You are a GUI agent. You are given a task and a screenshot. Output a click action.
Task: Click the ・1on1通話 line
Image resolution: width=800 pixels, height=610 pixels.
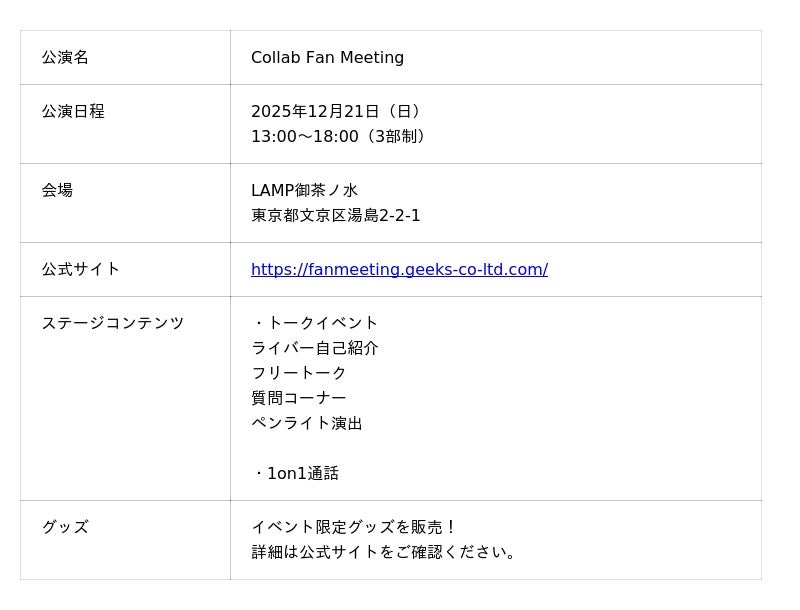click(296, 473)
